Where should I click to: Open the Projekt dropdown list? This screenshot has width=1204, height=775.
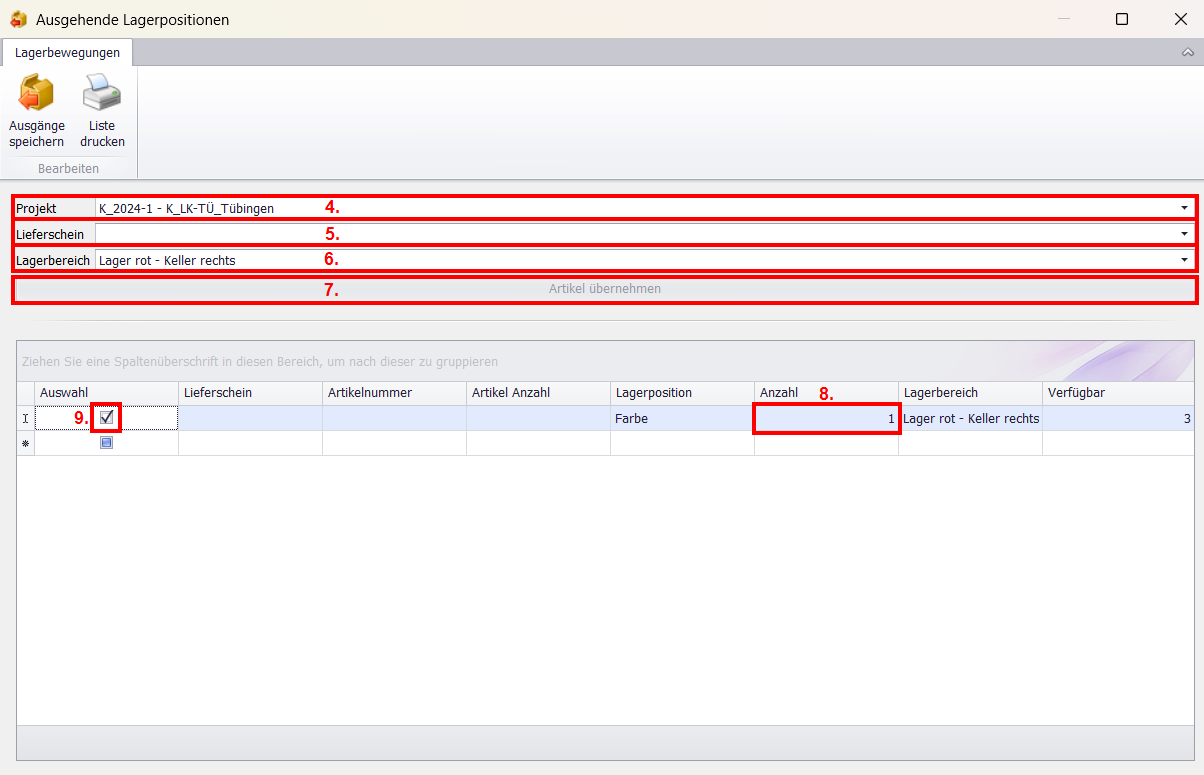1184,208
